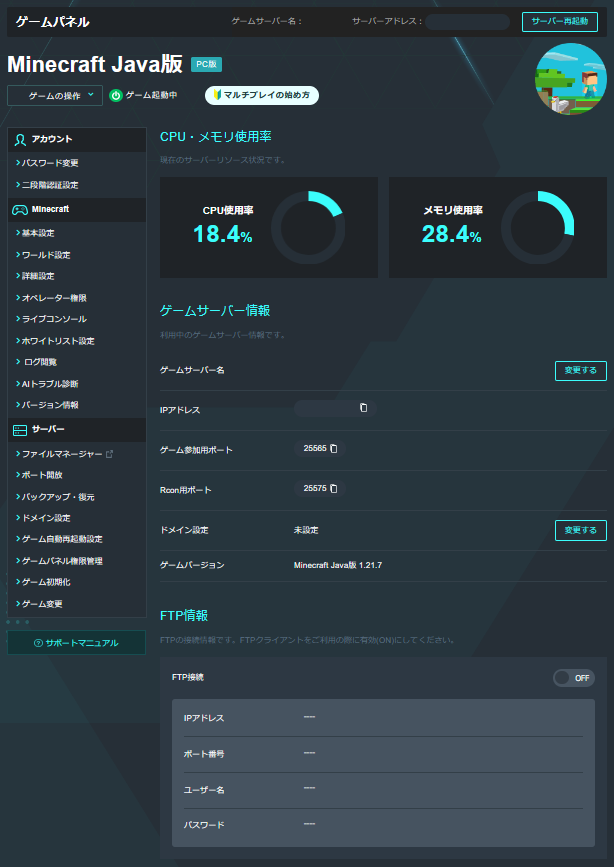
Task: Click the サーバー section server icon
Action: click(20, 430)
